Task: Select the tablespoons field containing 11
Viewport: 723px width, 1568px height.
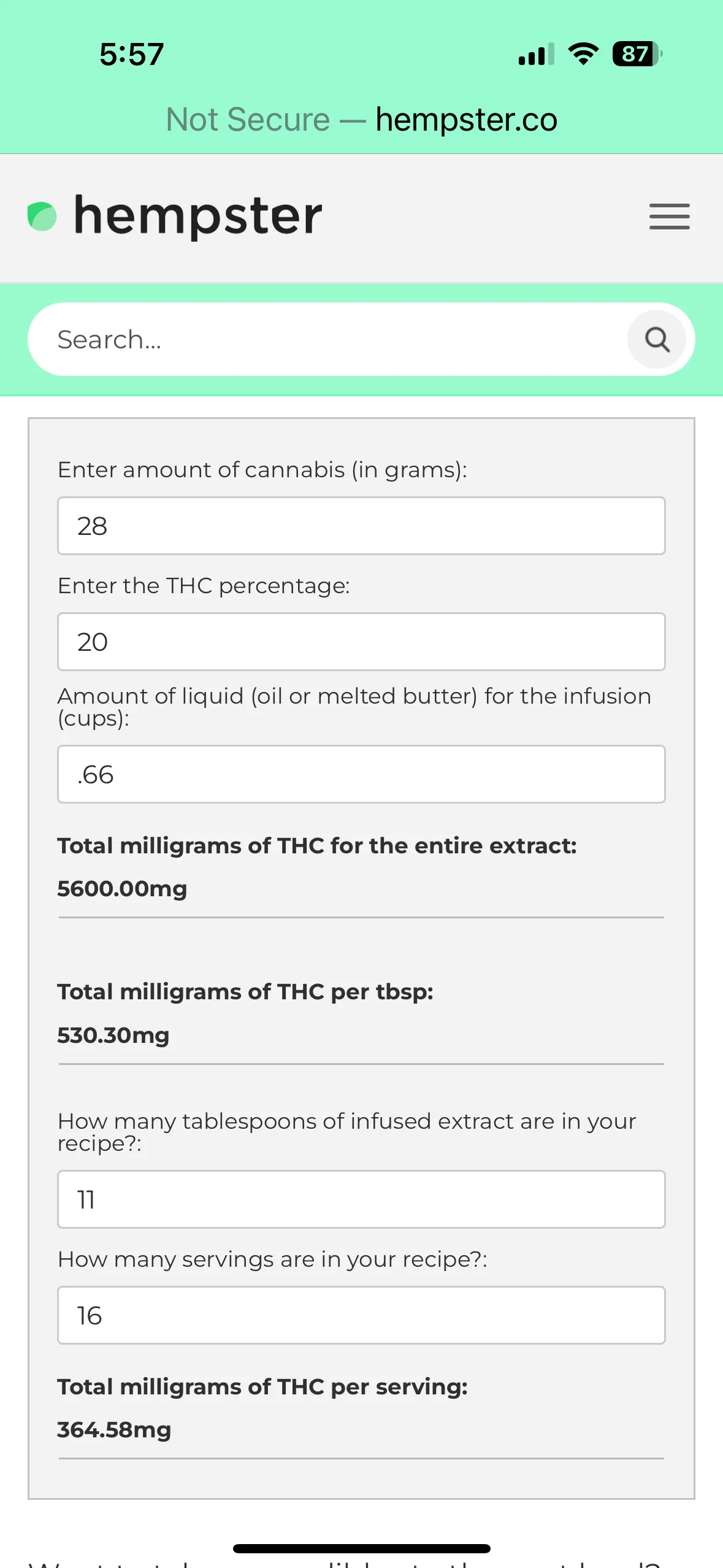Action: tap(361, 1199)
